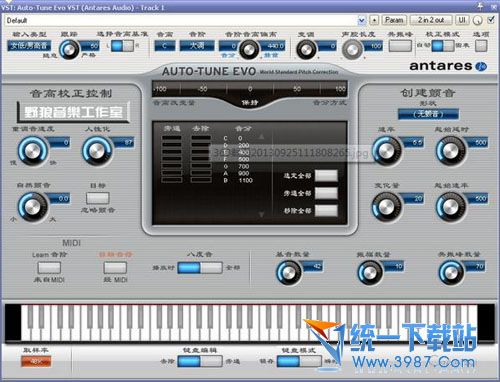The height and width of the screenshot is (382, 500).
Task: Click the scale list scroll-up arrow
Action: coord(261,136)
